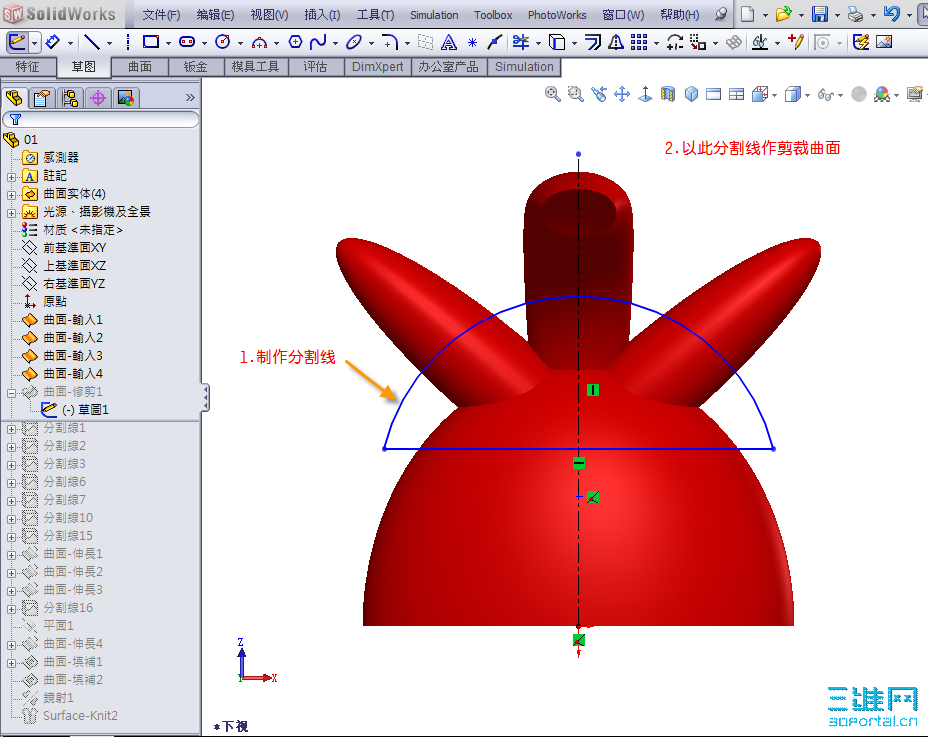This screenshot has width=928, height=737.
Task: Open the Linear Sketch Pattern tool
Action: (639, 42)
